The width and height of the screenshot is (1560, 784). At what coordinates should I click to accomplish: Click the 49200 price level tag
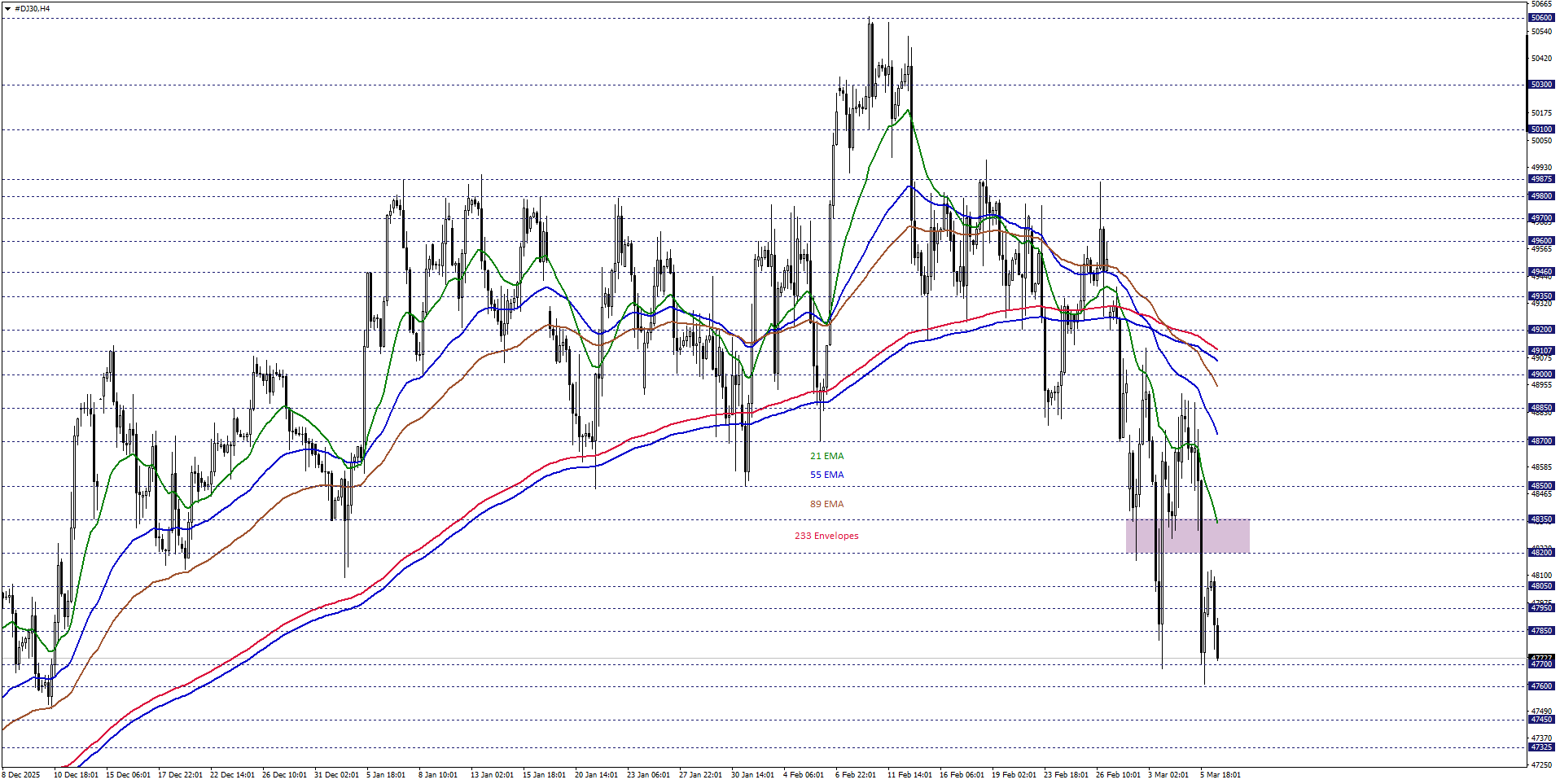1541,330
